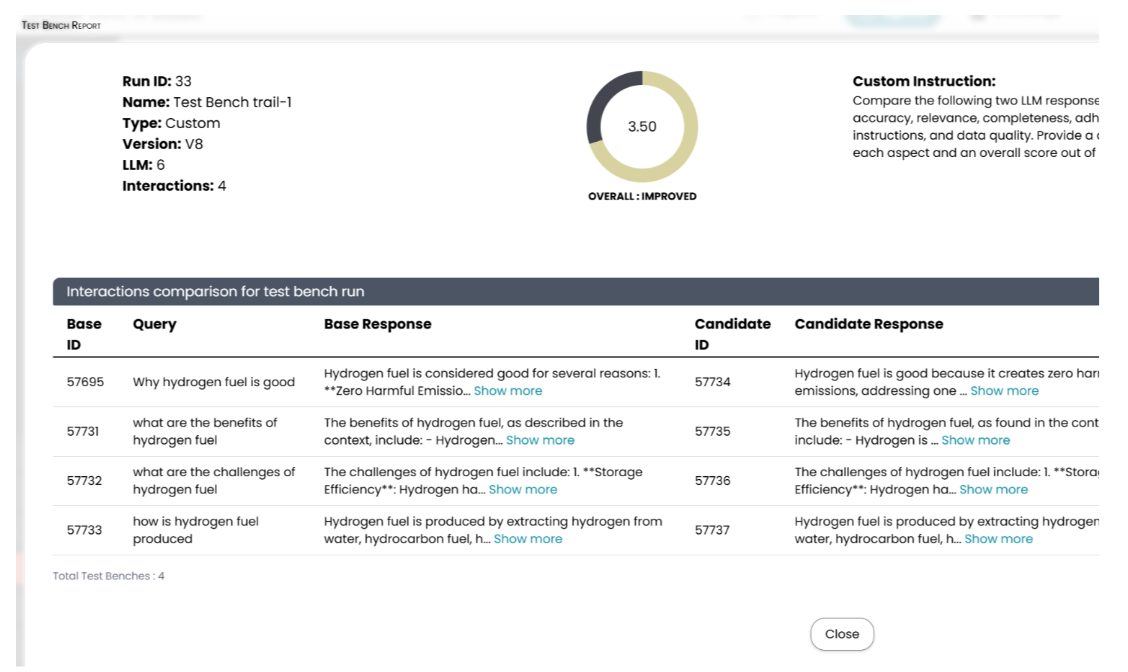Click the Query column header
This screenshot has height=672, width=1128.
click(x=154, y=324)
